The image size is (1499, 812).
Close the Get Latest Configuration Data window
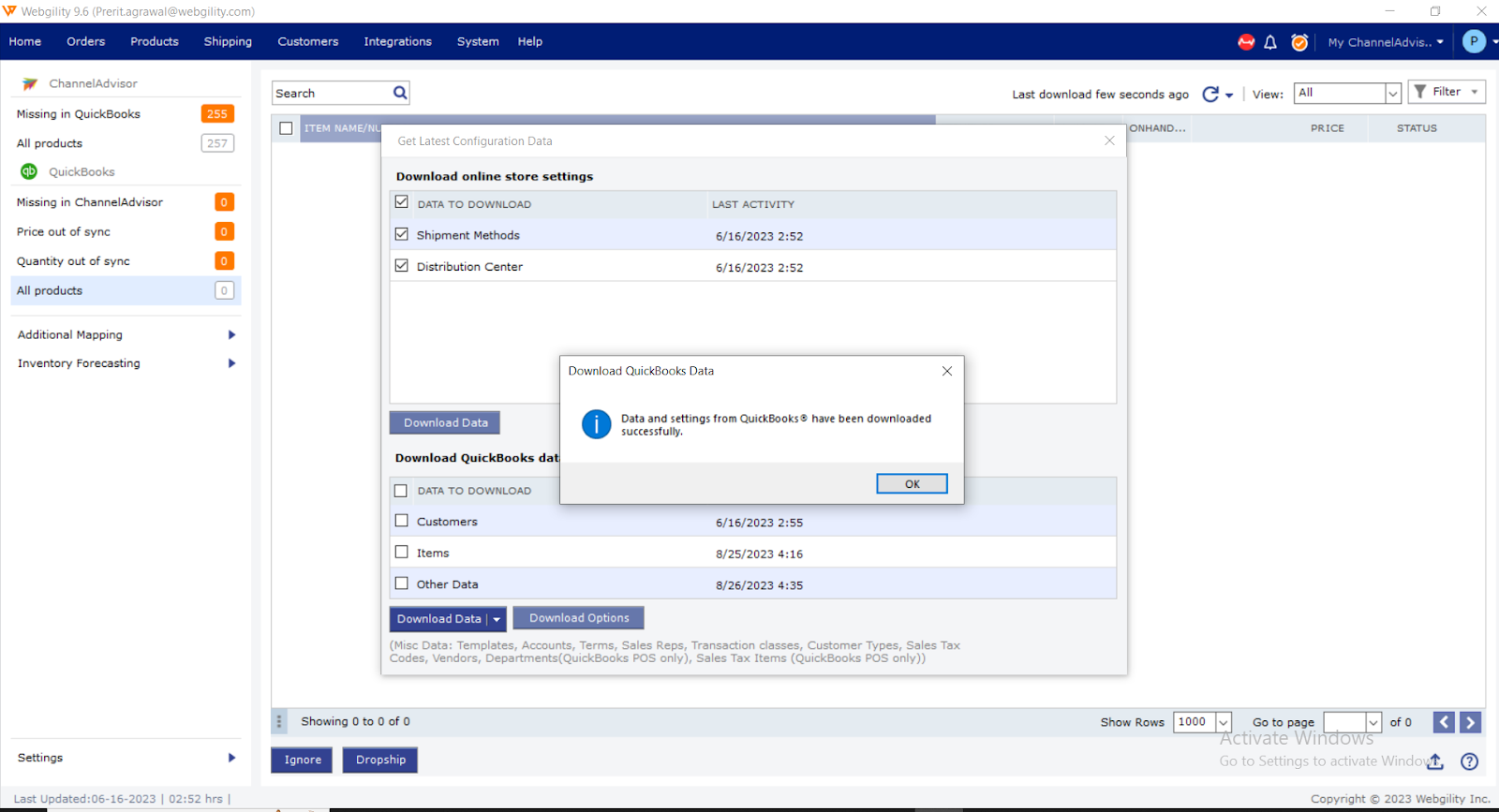[x=1109, y=140]
